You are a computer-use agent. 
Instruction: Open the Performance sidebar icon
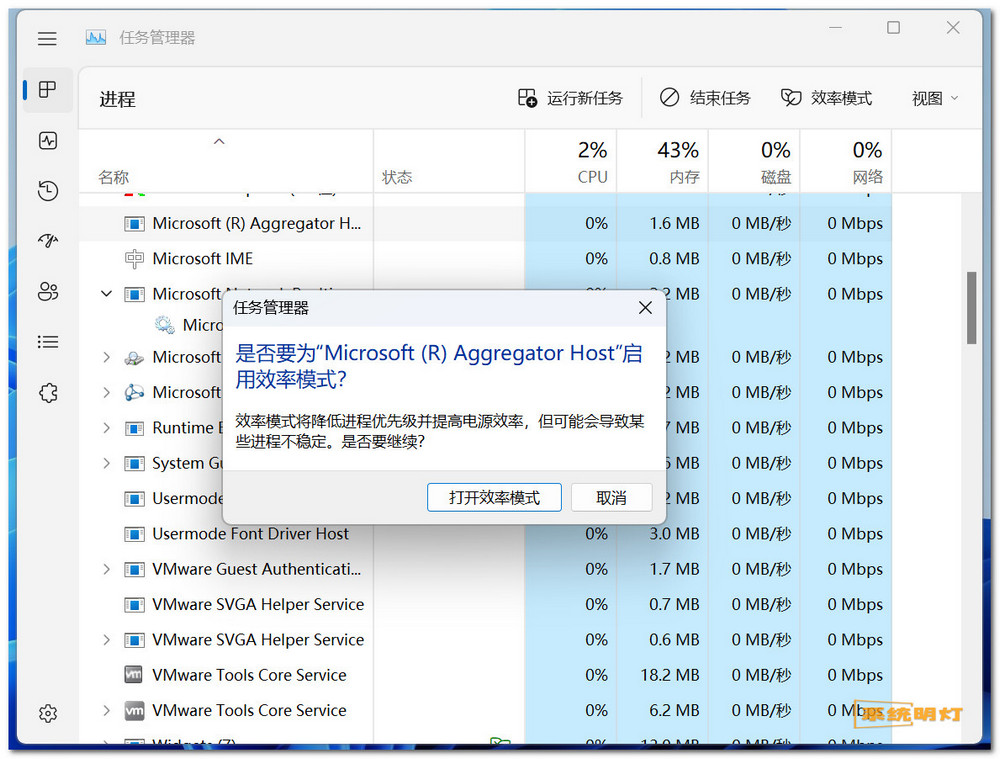click(48, 140)
